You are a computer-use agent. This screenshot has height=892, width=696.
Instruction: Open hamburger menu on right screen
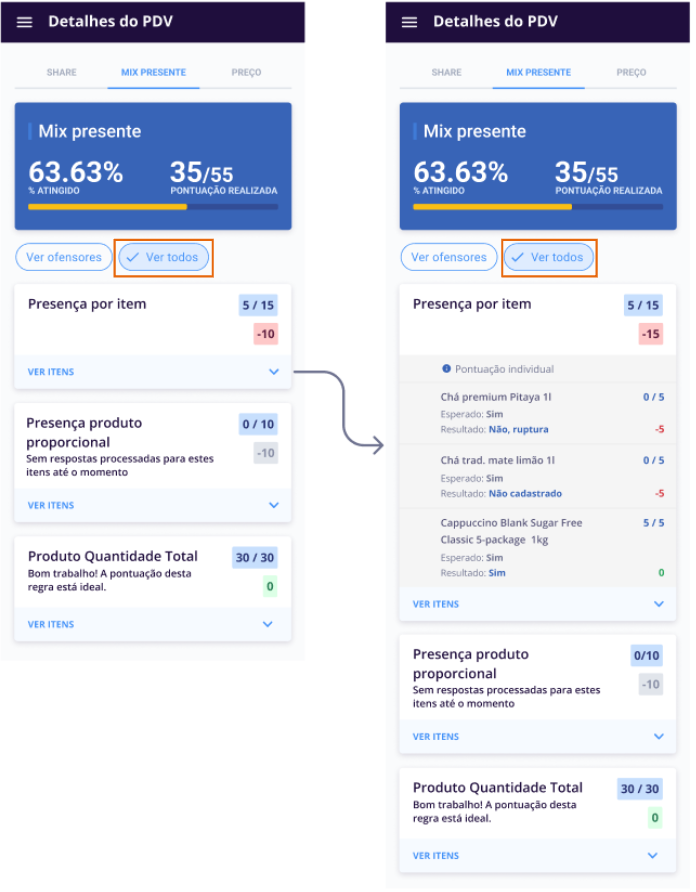point(409,22)
